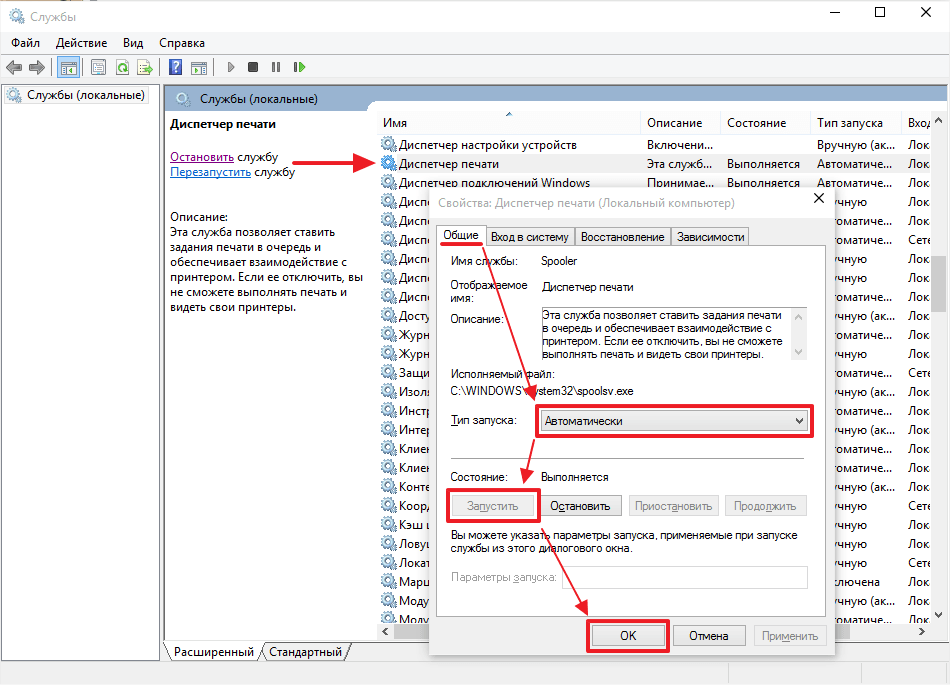The height and width of the screenshot is (685, 950).
Task: Click the Службы gear icon in title bar
Action: coord(16,16)
